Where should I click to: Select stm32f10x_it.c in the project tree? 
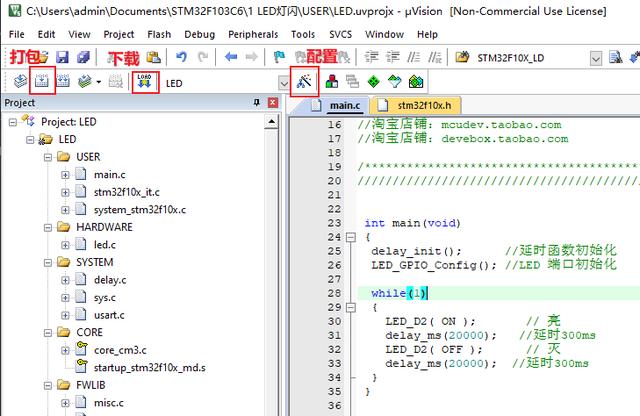coord(127,192)
